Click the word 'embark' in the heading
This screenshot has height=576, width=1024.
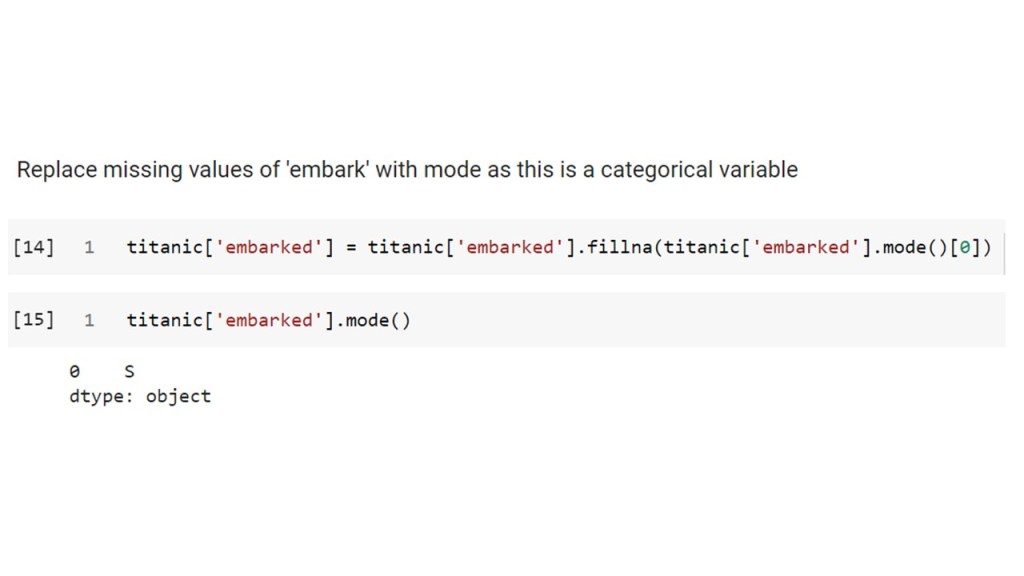click(x=318, y=170)
